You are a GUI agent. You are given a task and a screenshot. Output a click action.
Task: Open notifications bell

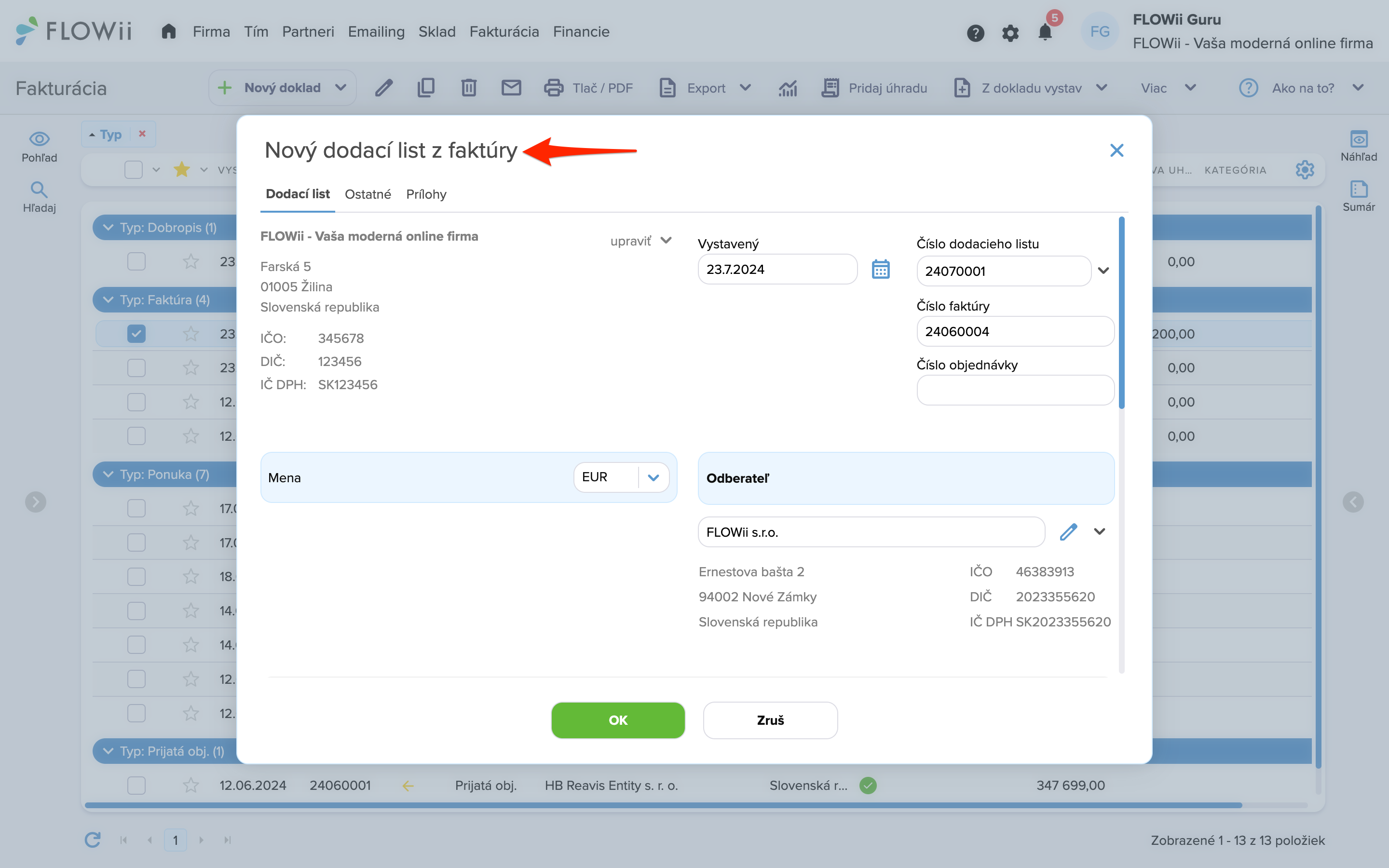(1045, 32)
